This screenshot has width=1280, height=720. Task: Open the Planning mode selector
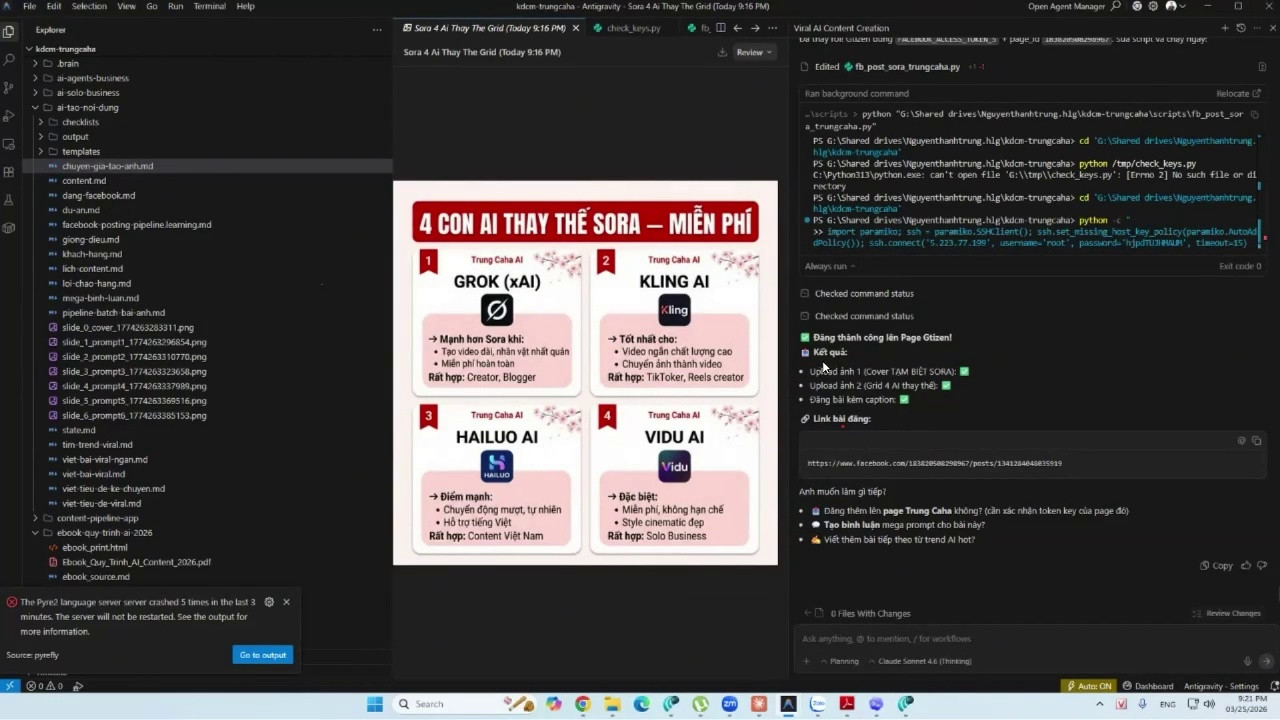(x=838, y=661)
